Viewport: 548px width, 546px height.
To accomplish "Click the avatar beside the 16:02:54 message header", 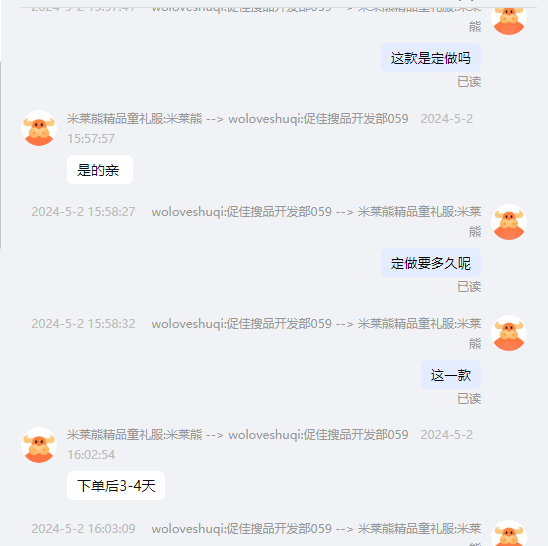I will pyautogui.click(x=39, y=445).
